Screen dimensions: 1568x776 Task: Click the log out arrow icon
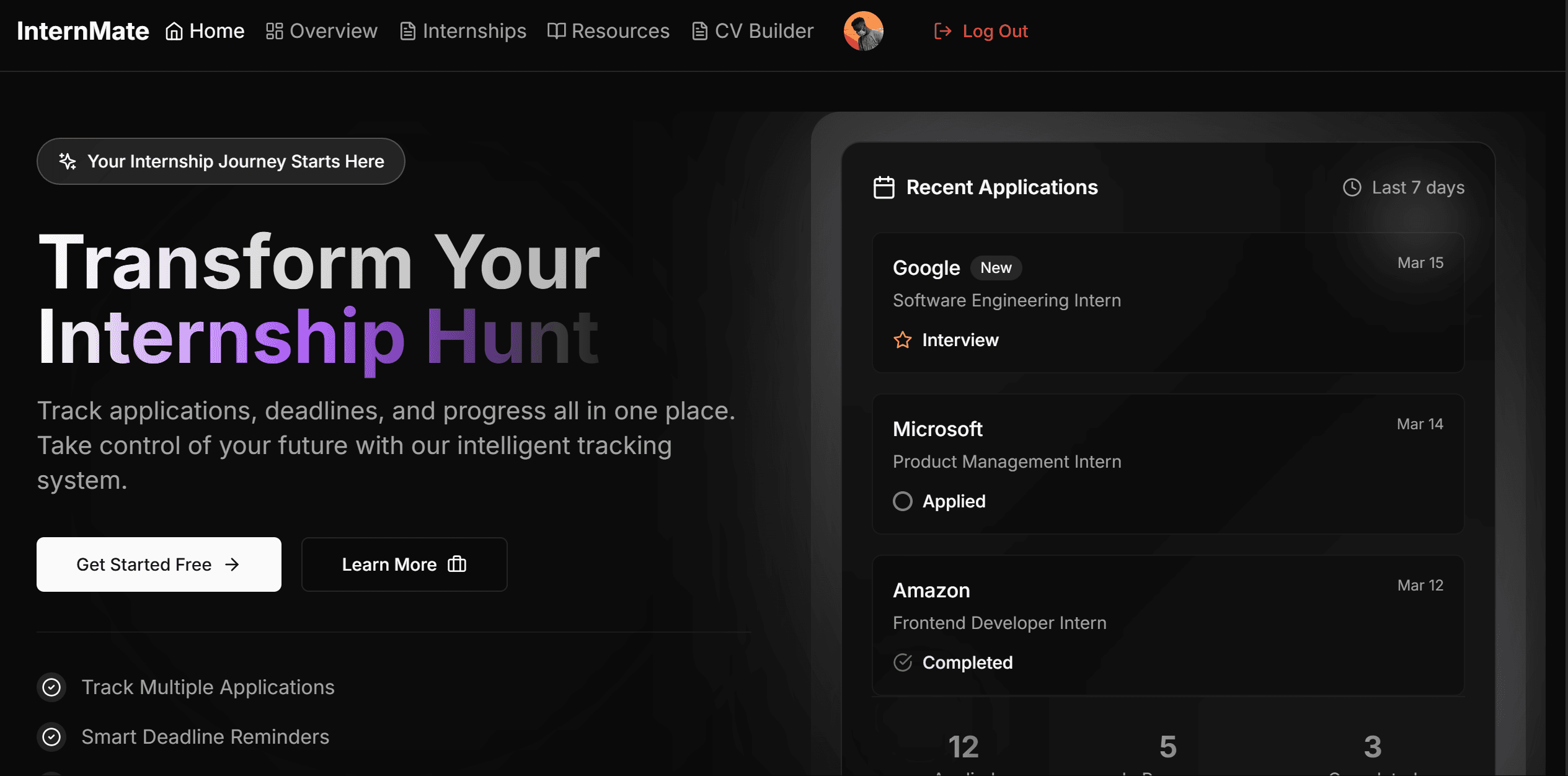tap(943, 30)
